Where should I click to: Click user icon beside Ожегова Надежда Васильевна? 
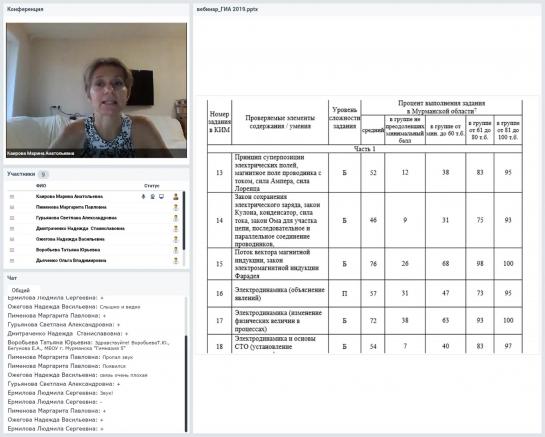[x=176, y=239]
